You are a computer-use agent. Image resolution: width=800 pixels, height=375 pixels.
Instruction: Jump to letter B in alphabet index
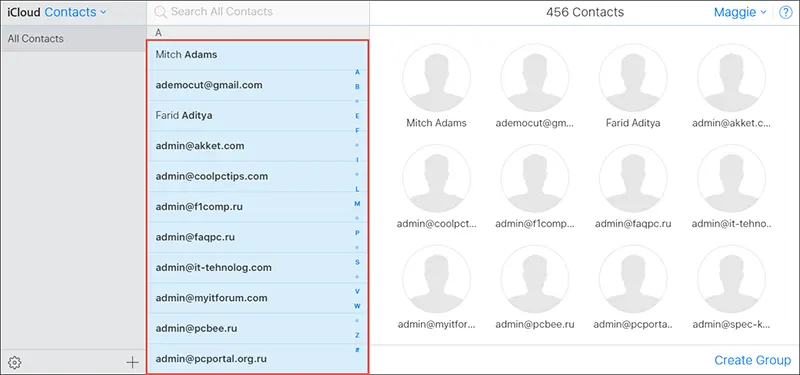click(357, 87)
